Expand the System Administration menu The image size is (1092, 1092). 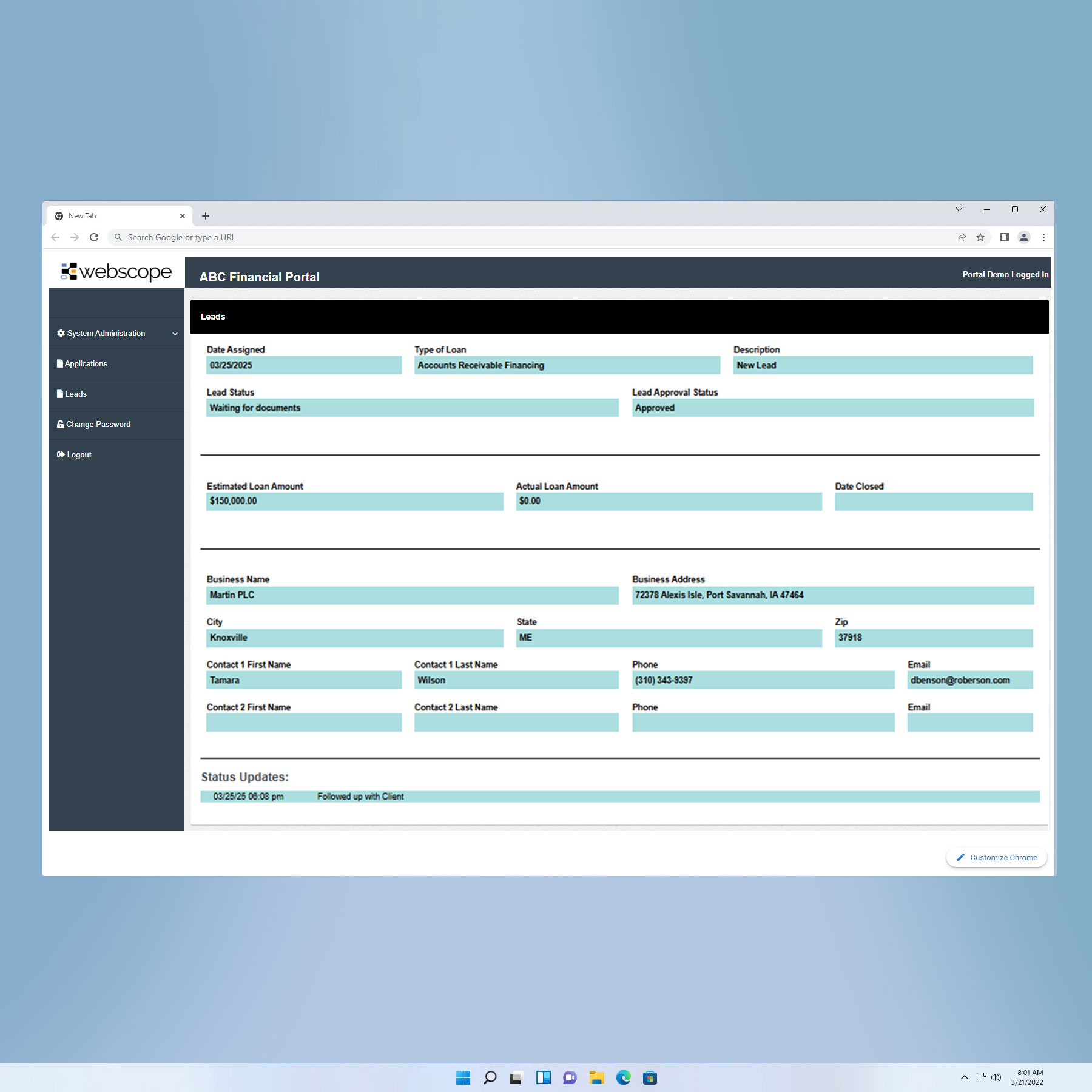(x=116, y=334)
